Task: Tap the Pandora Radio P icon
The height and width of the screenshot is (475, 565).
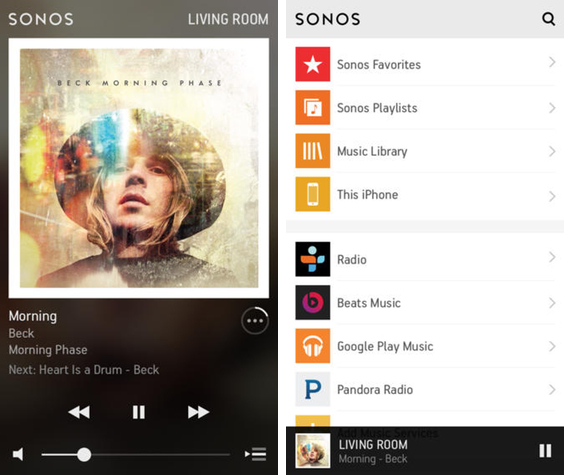Action: [312, 389]
